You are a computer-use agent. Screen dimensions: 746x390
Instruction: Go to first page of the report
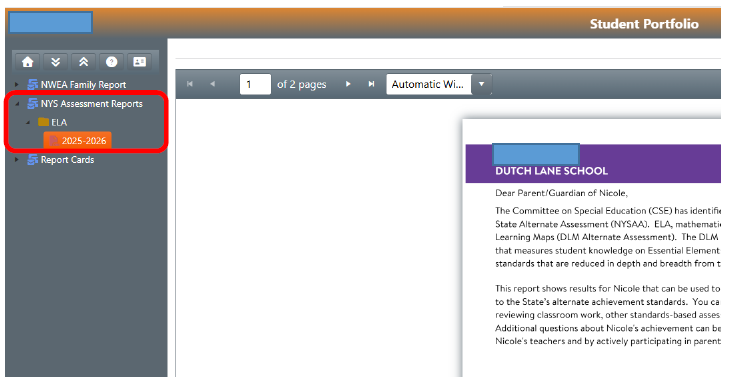point(190,84)
